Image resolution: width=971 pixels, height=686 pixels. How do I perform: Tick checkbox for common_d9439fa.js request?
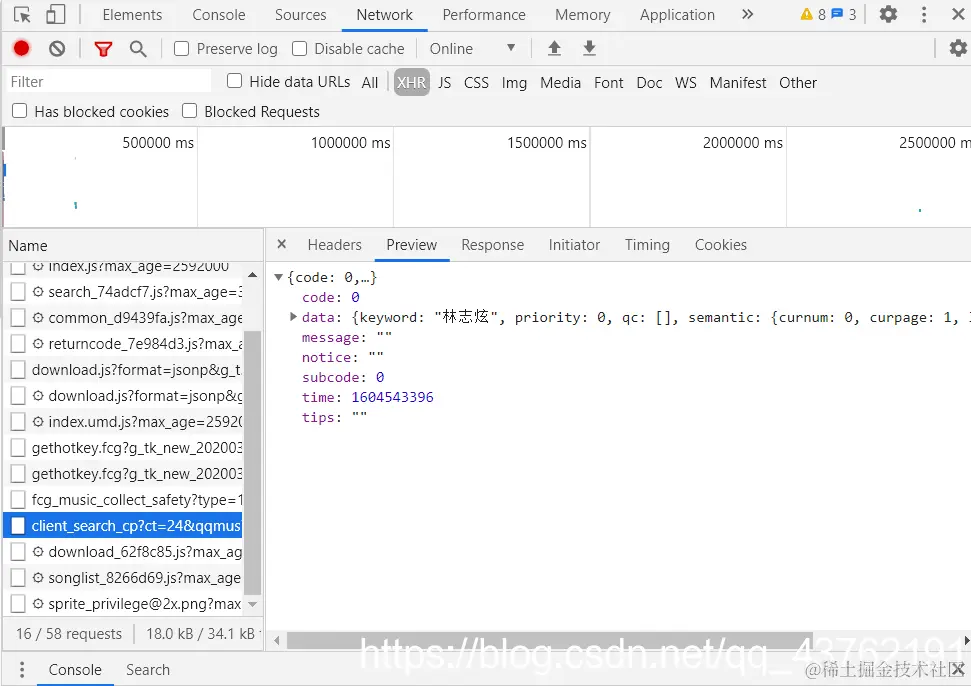click(18, 318)
